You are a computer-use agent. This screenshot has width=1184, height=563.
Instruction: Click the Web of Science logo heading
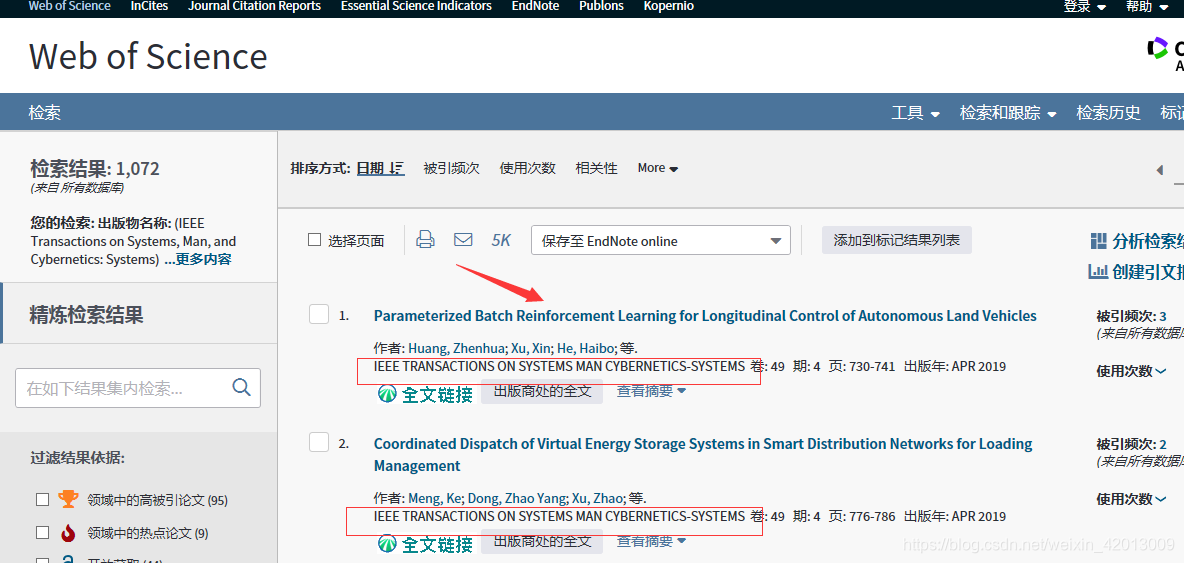point(148,57)
